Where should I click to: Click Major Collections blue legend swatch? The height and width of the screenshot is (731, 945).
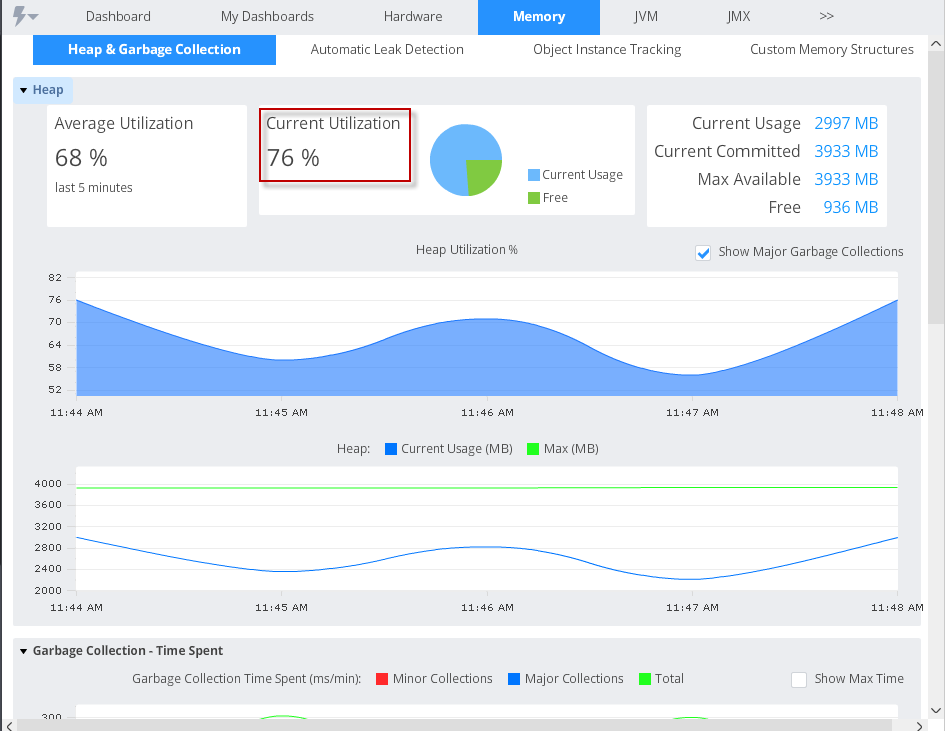[x=513, y=679]
